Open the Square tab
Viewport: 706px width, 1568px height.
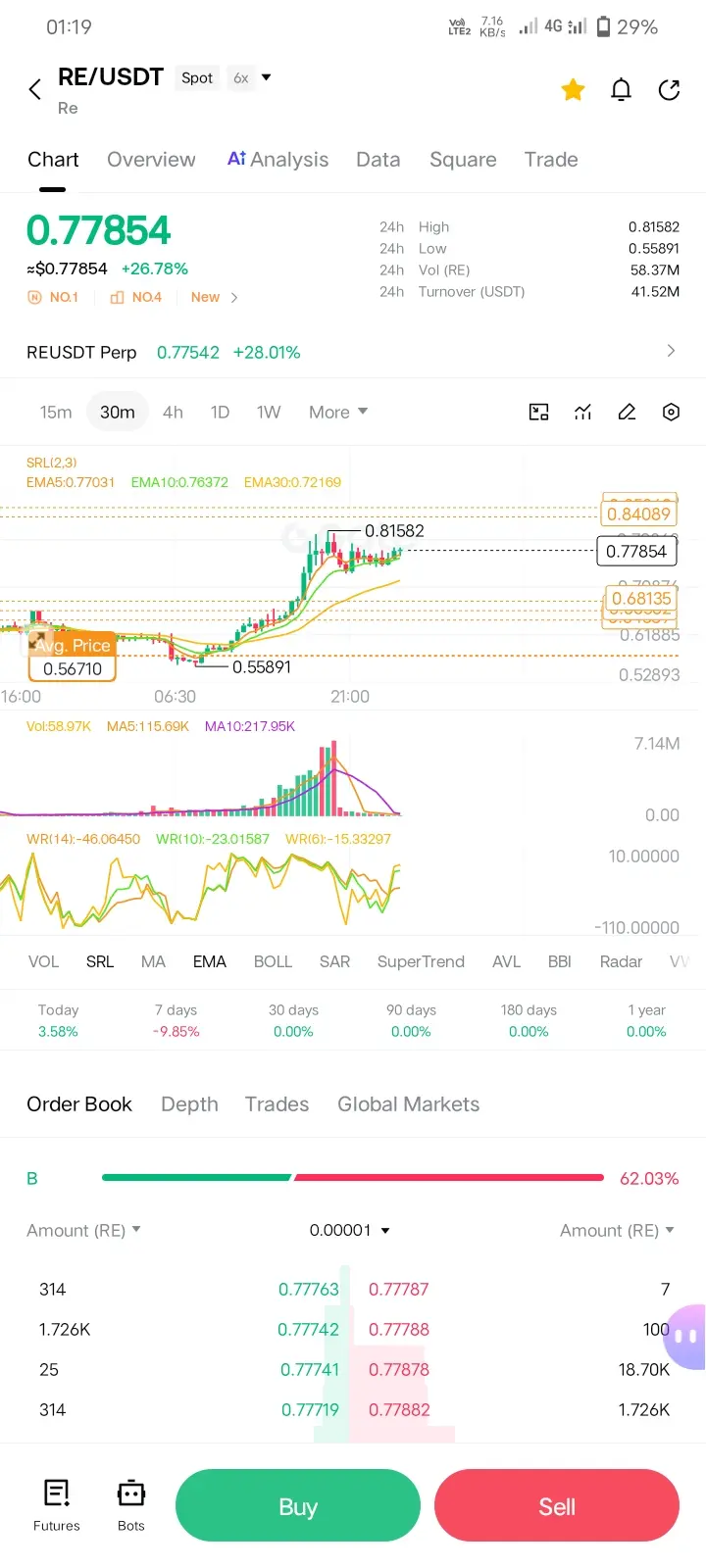(463, 160)
